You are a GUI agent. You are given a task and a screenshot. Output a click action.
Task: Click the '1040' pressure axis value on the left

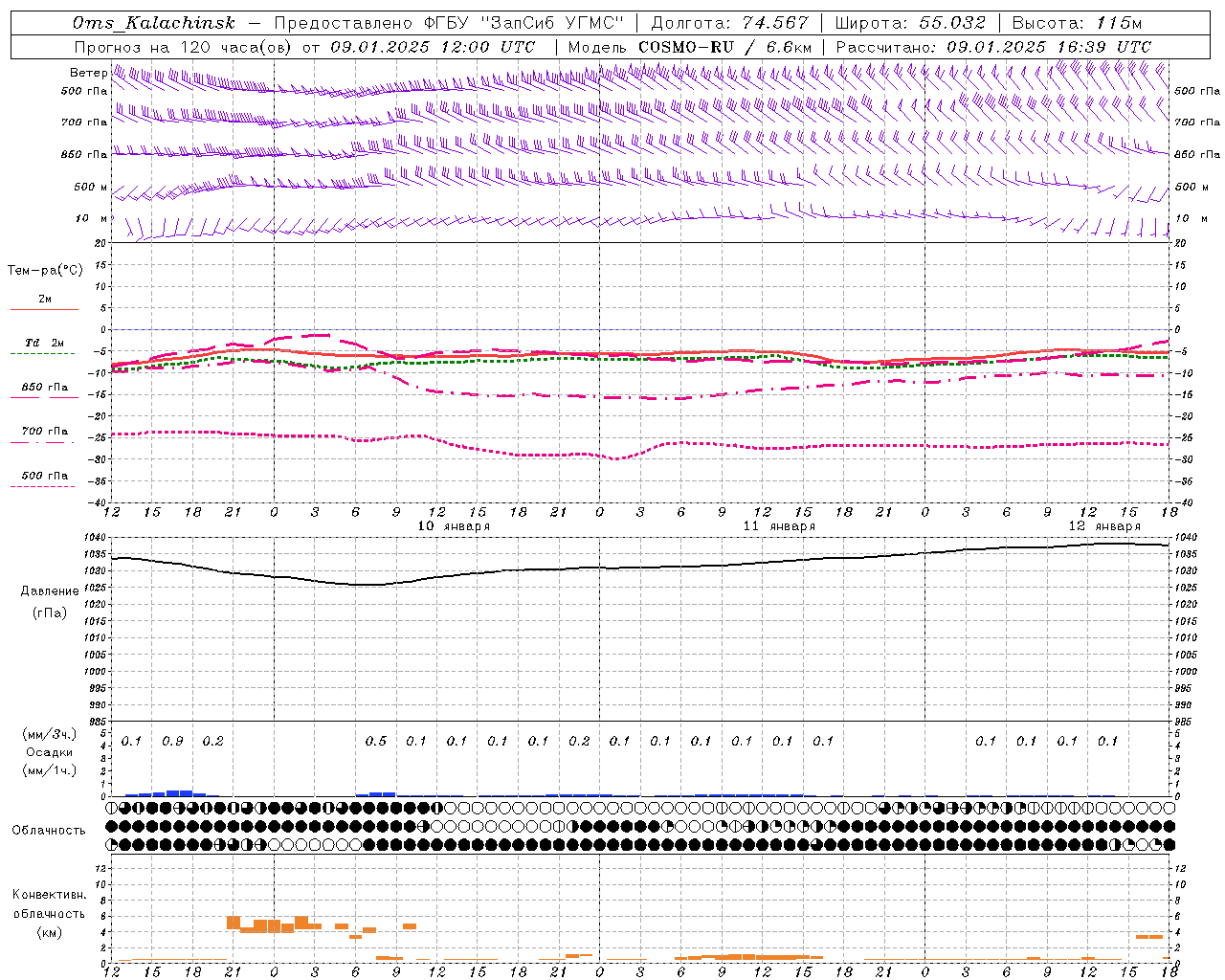[x=97, y=537]
